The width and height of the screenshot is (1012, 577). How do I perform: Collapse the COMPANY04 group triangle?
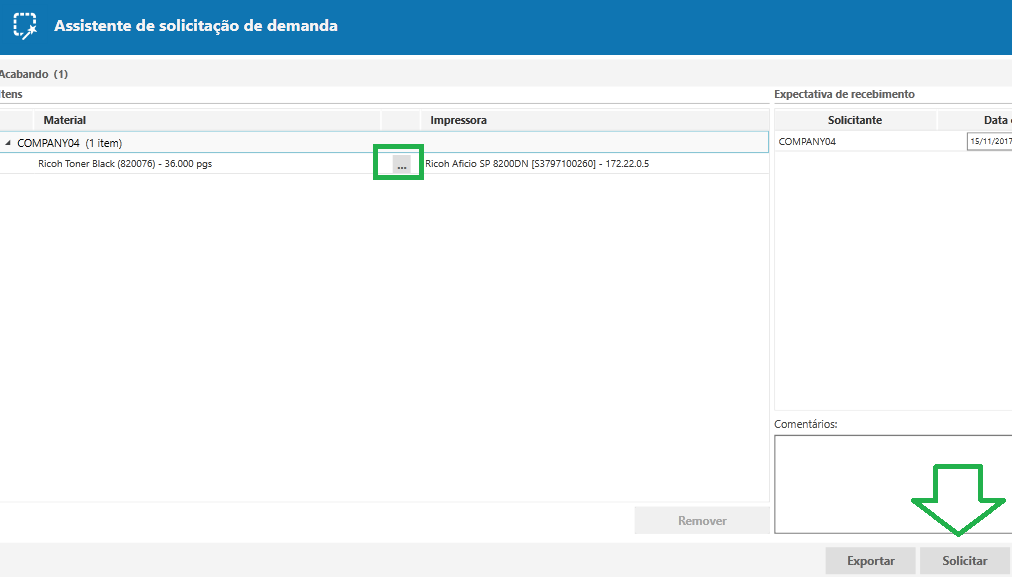pyautogui.click(x=9, y=143)
